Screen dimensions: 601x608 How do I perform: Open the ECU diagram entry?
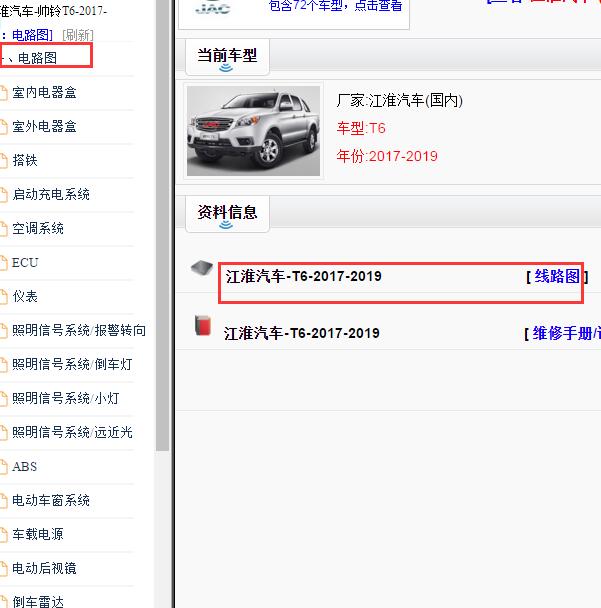pos(25,263)
